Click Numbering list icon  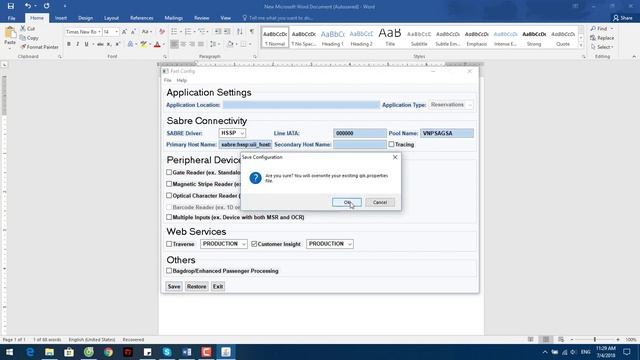188,32
